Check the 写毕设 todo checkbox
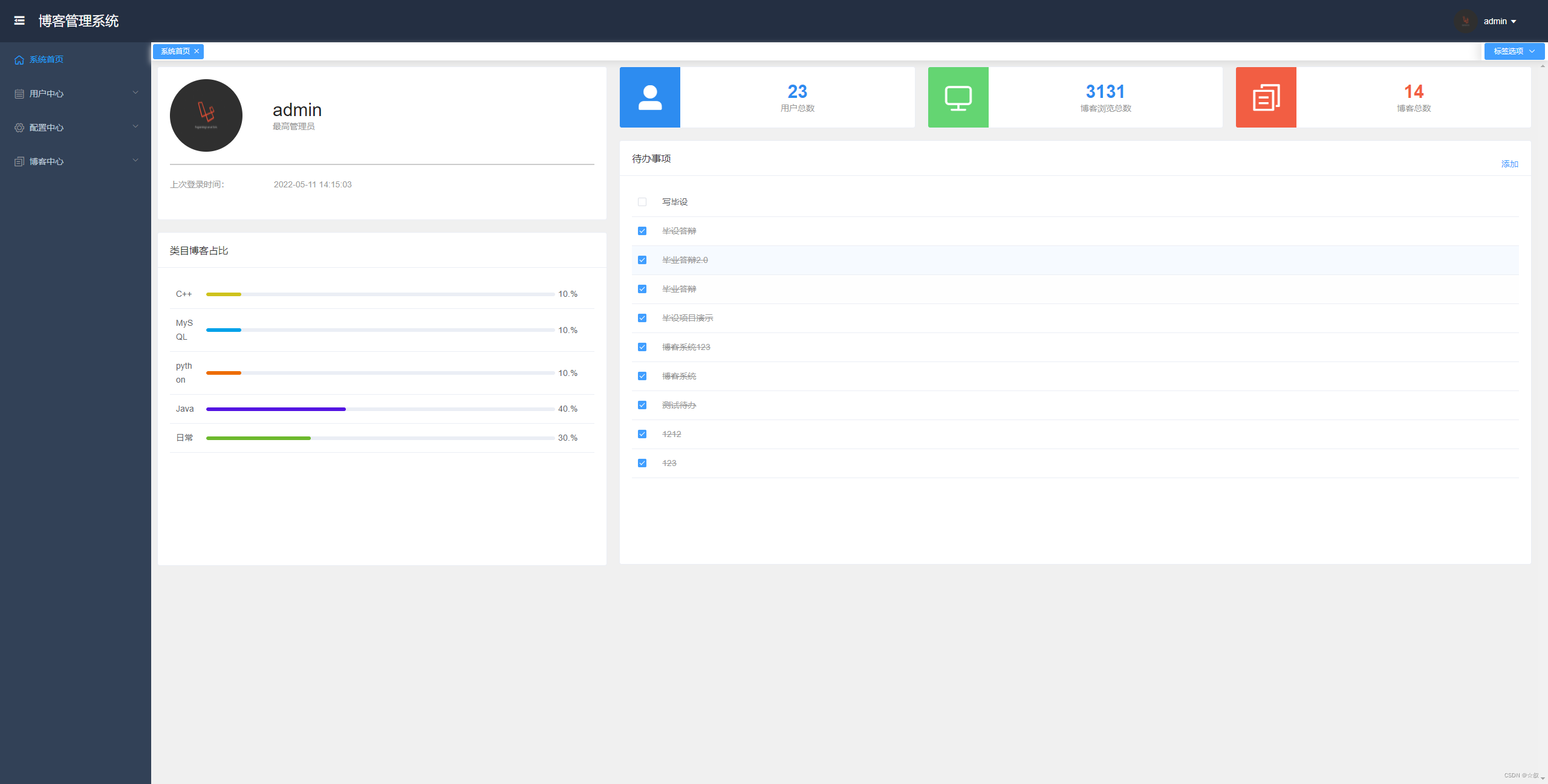Screen dimensions: 1548x784 (x=642, y=202)
